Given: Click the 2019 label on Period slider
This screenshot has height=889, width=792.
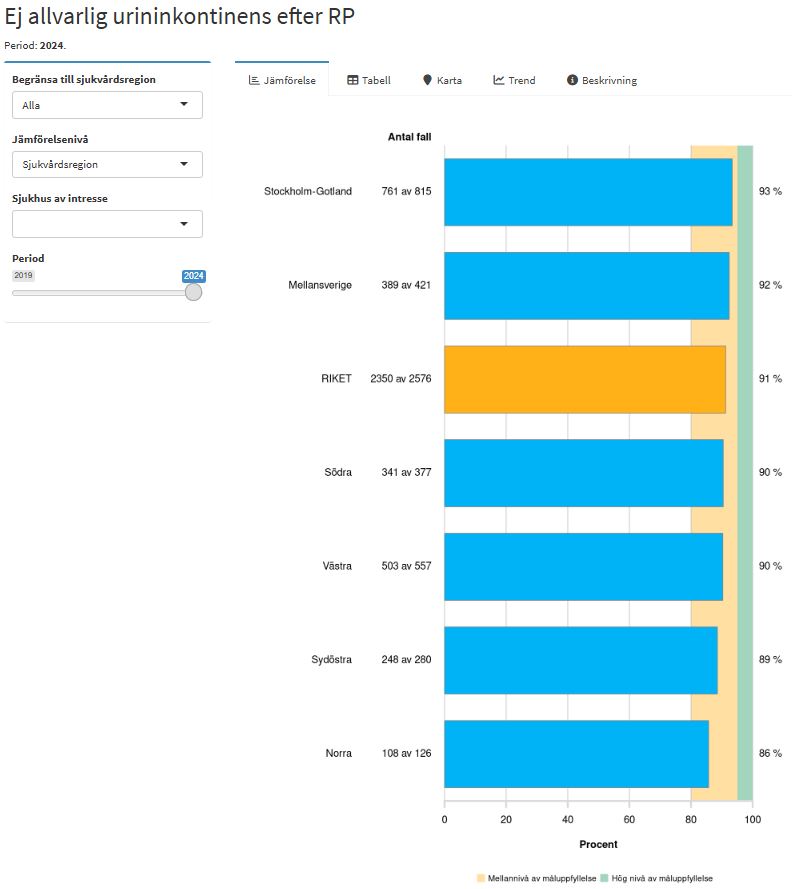Looking at the screenshot, I should pos(23,275).
